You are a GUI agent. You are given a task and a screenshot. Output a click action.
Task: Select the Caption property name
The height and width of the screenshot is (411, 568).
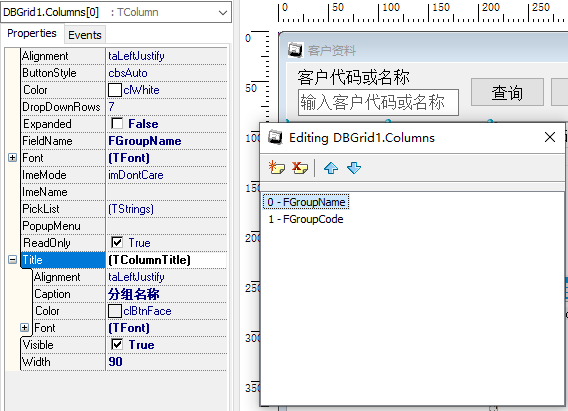pyautogui.click(x=53, y=294)
